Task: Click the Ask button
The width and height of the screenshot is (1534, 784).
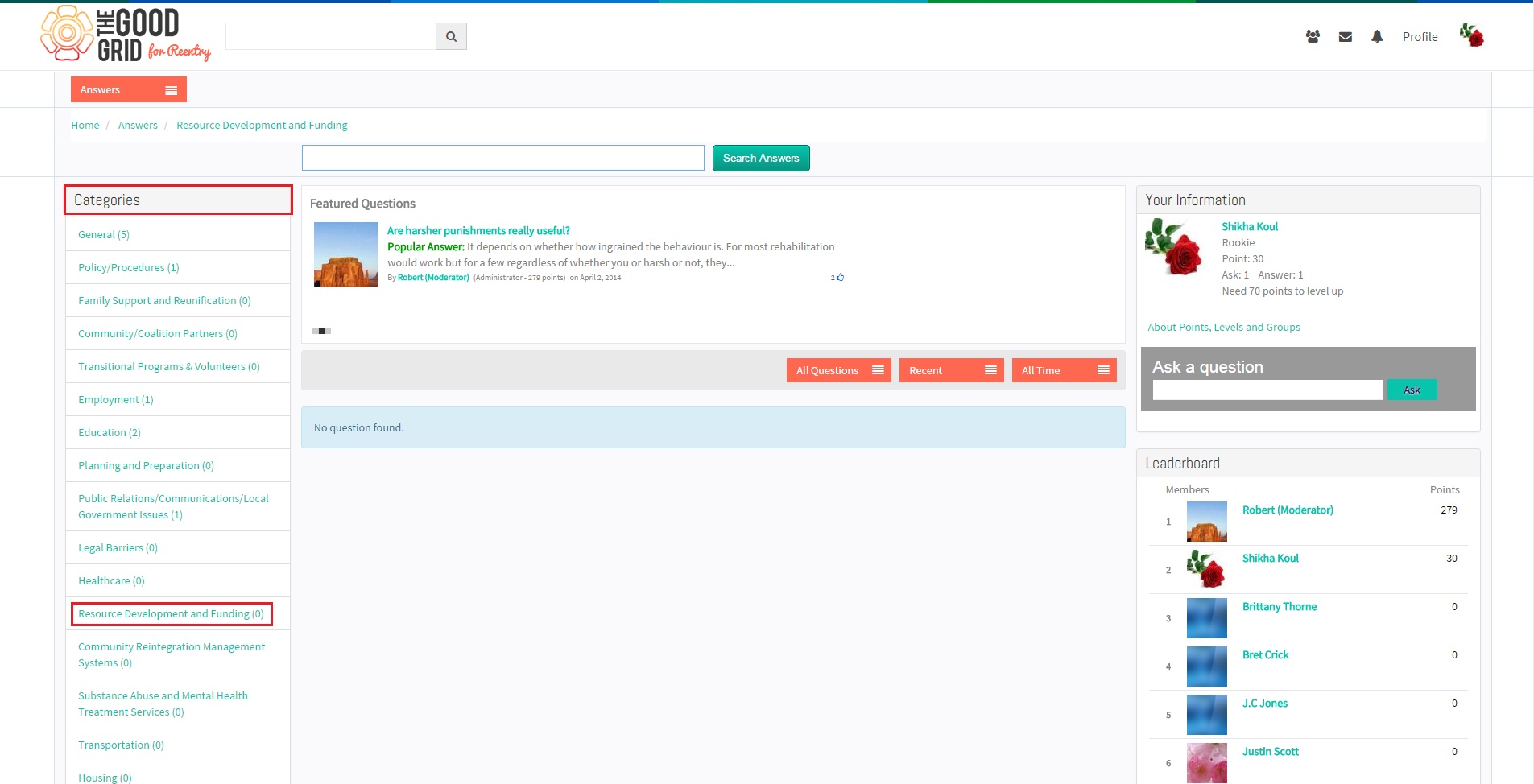Action: point(1412,390)
